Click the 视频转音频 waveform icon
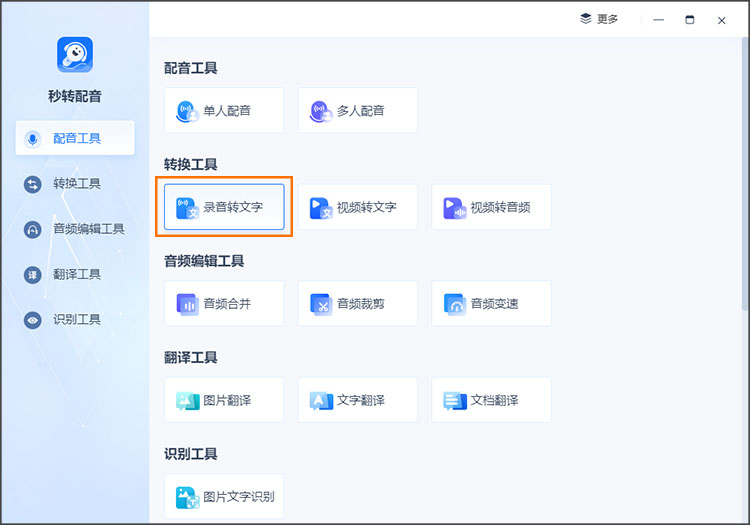The height and width of the screenshot is (525, 750). click(x=454, y=208)
